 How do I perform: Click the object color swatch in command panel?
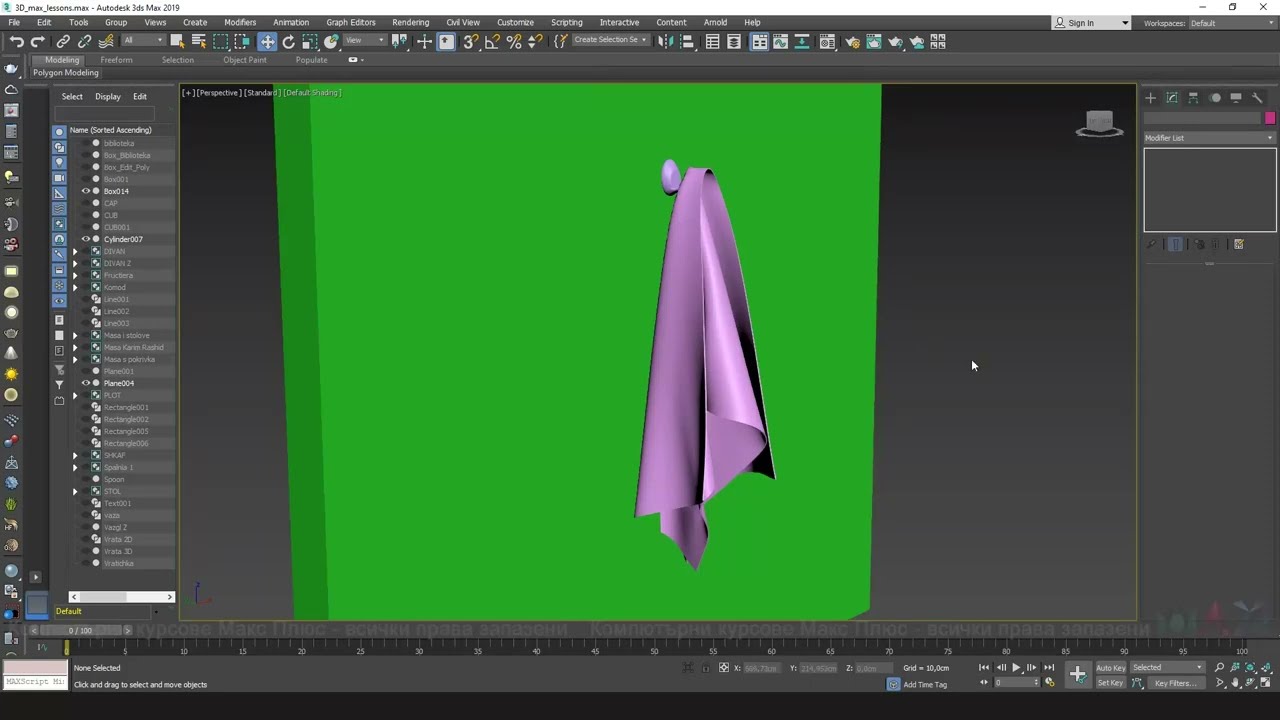point(1270,118)
